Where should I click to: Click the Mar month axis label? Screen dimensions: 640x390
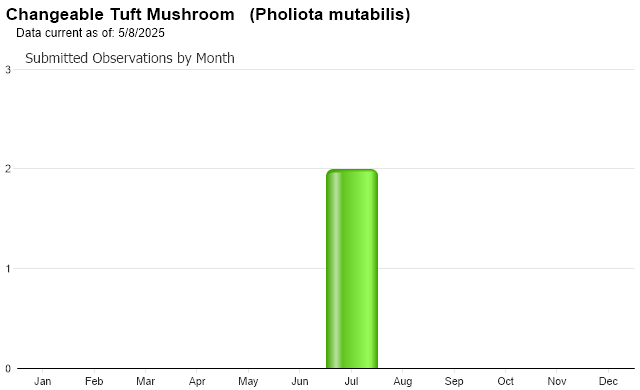click(145, 381)
